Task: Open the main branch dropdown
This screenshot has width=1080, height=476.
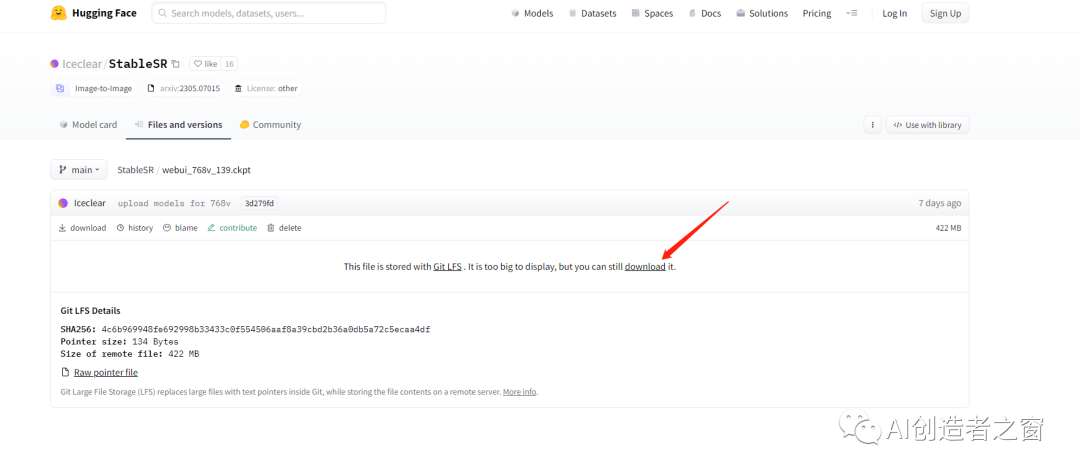Action: (x=79, y=169)
